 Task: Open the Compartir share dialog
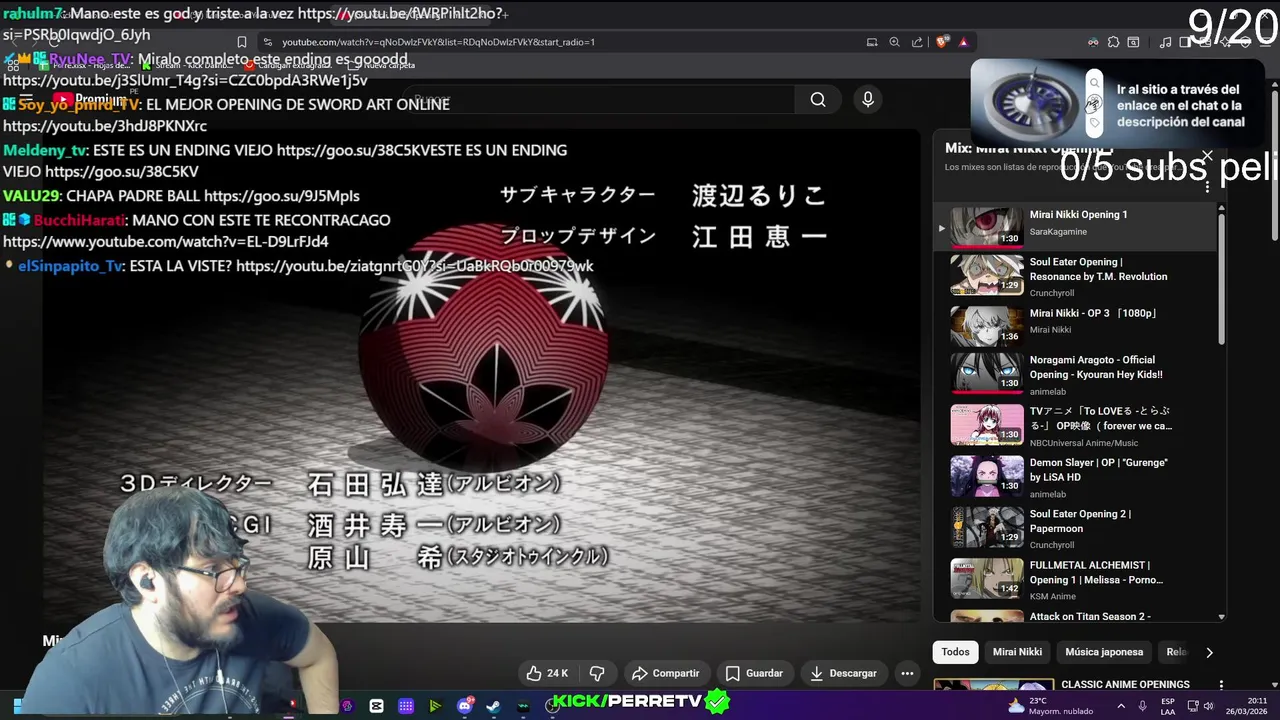click(665, 673)
